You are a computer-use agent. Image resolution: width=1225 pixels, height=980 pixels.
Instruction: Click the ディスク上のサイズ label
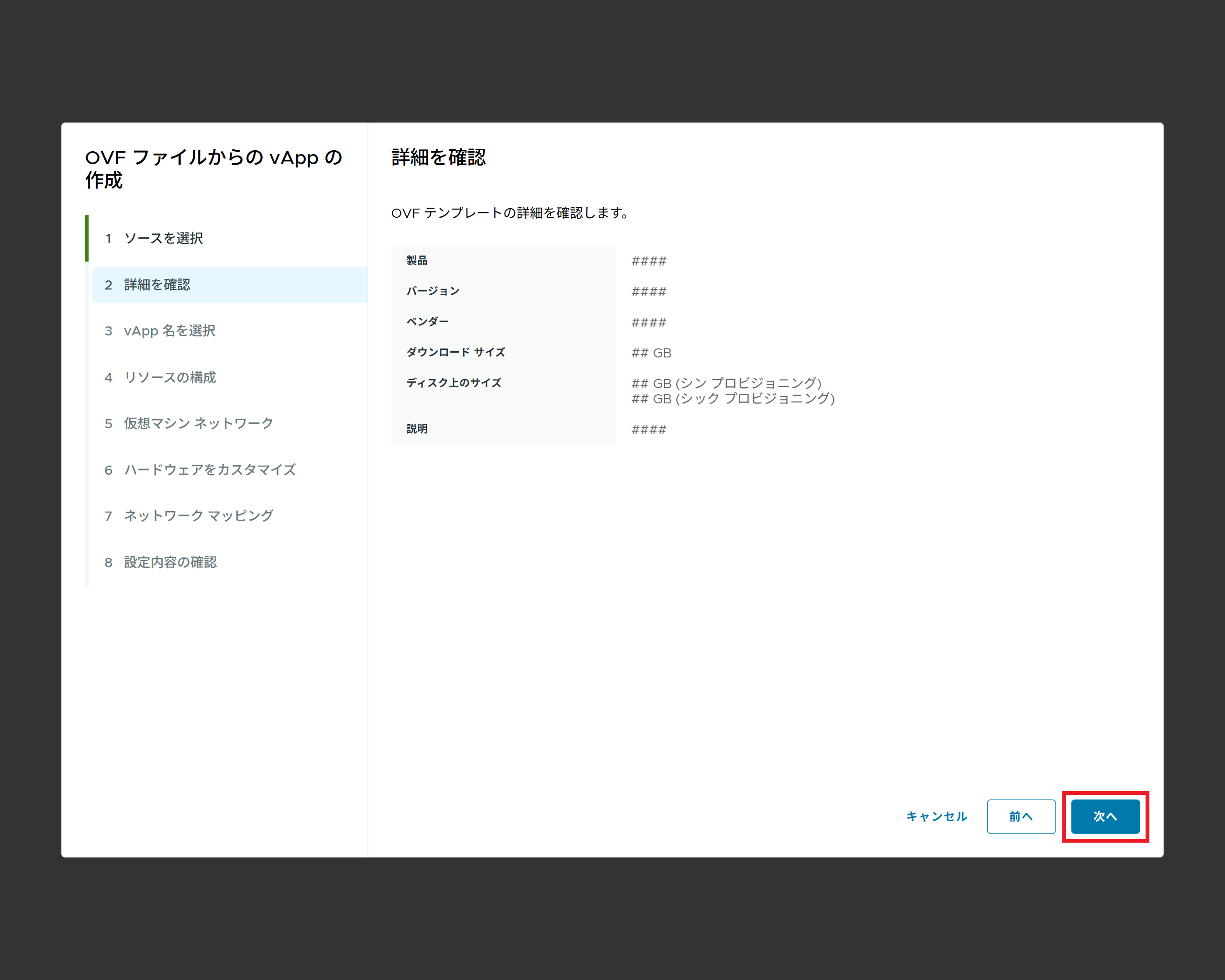(454, 383)
